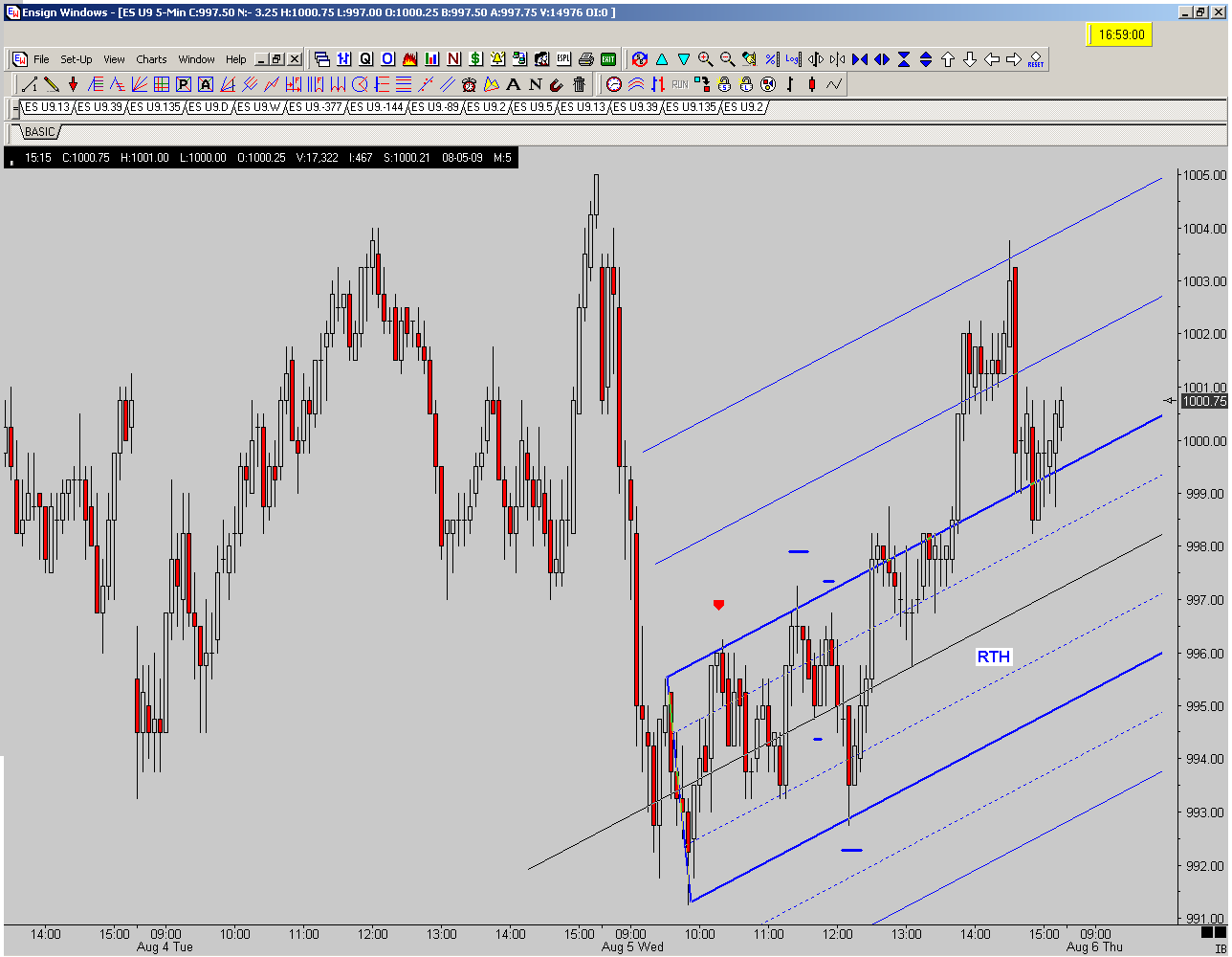Select the trend line drawing tool
1232x957 pixels.
pos(29,83)
